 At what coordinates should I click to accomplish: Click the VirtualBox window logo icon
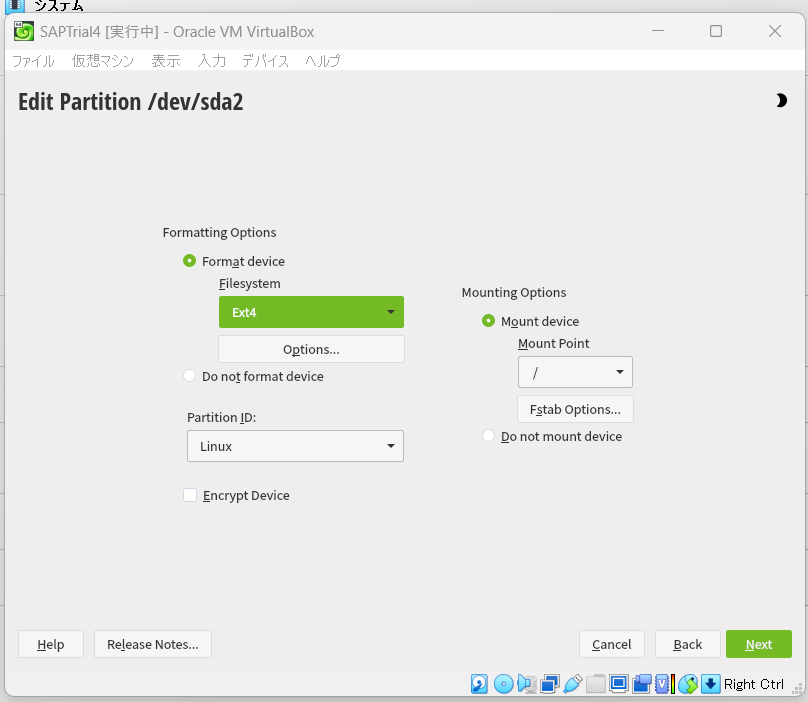click(24, 31)
